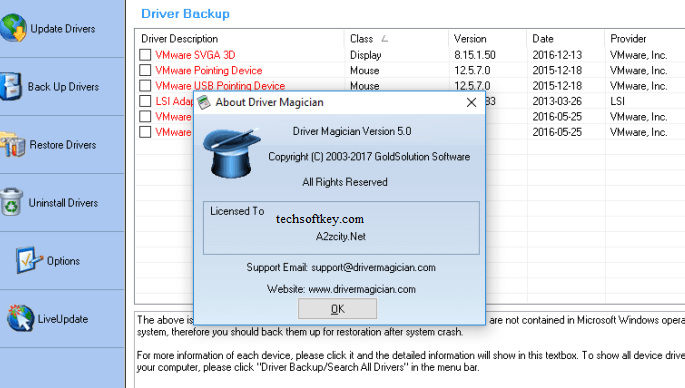
Task: Close the About Driver Magician dialog
Action: point(471,103)
